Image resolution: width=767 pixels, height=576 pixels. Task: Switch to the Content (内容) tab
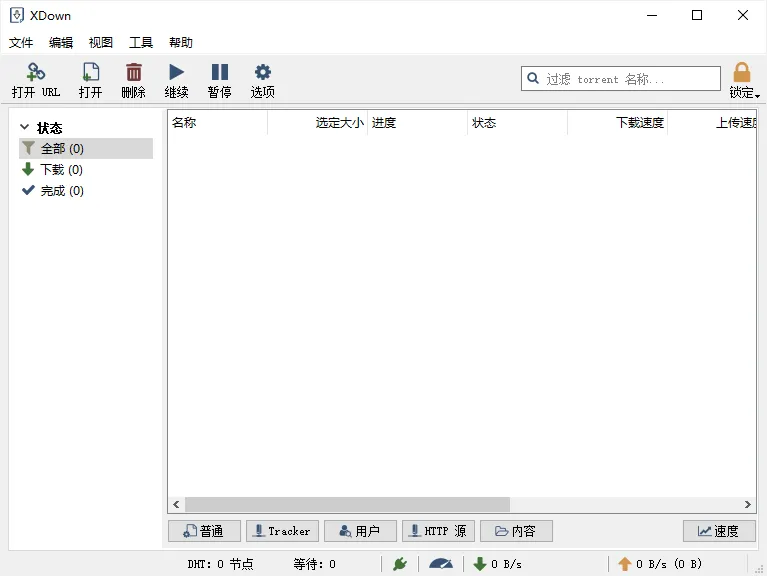(517, 531)
